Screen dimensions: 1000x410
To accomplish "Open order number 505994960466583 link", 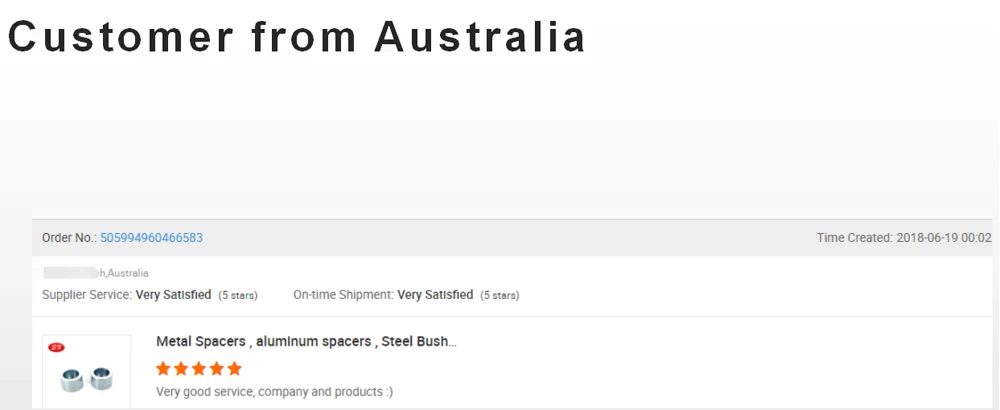I will click(151, 238).
